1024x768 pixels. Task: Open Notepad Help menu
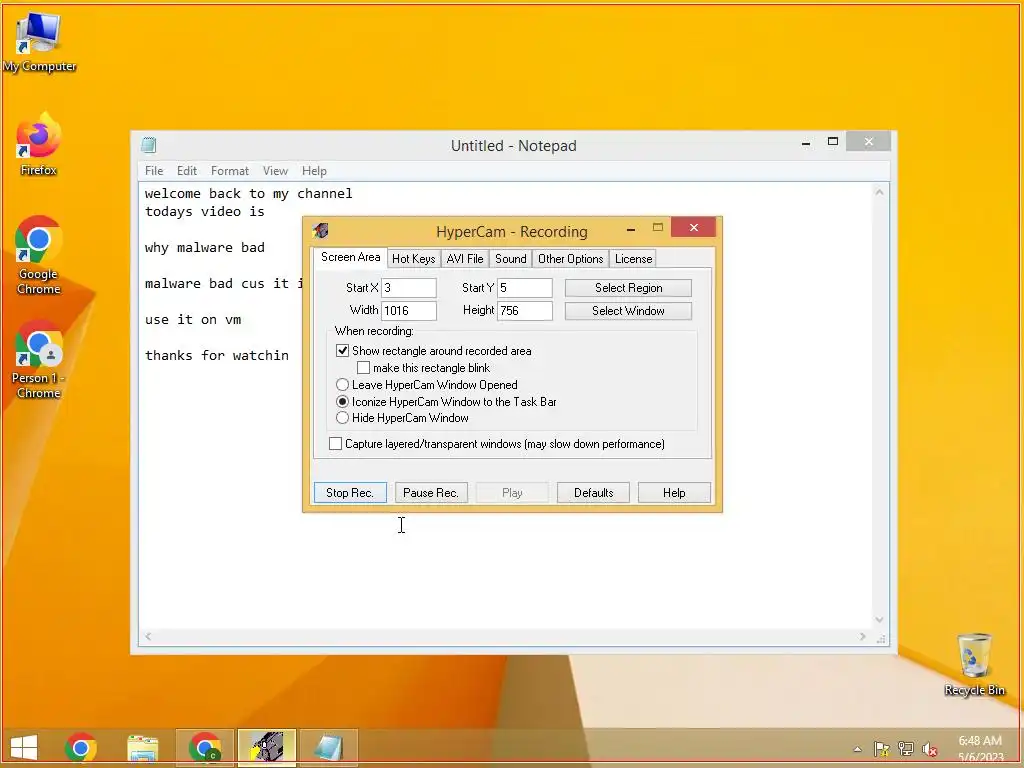click(x=314, y=170)
